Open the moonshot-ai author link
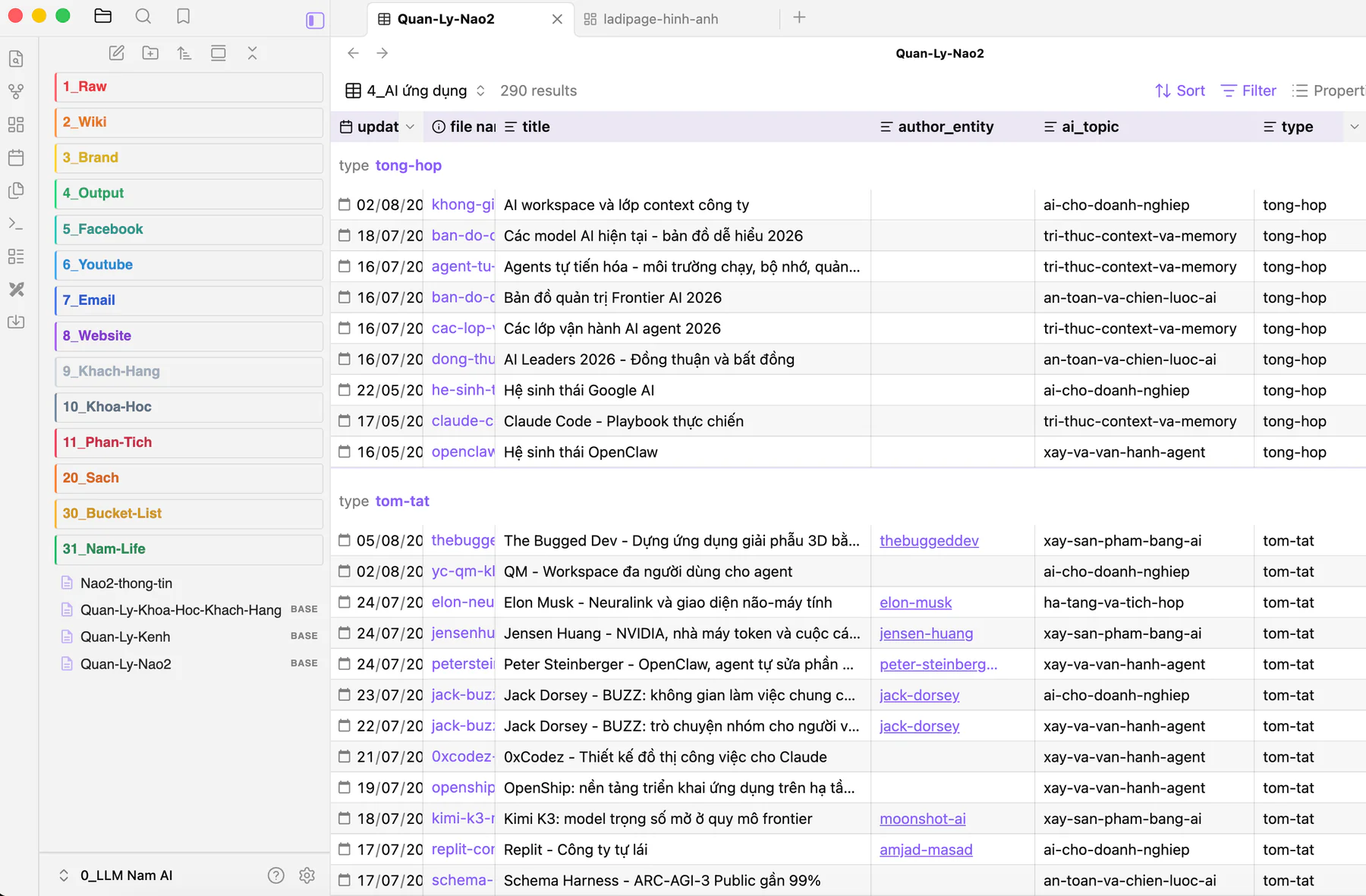The height and width of the screenshot is (896, 1366). pos(923,819)
